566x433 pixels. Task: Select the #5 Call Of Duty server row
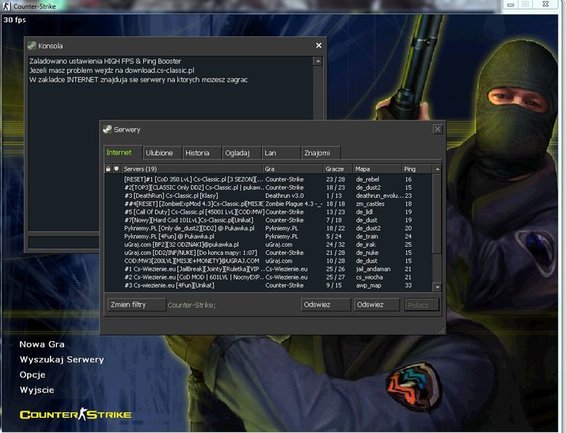[x=268, y=212]
